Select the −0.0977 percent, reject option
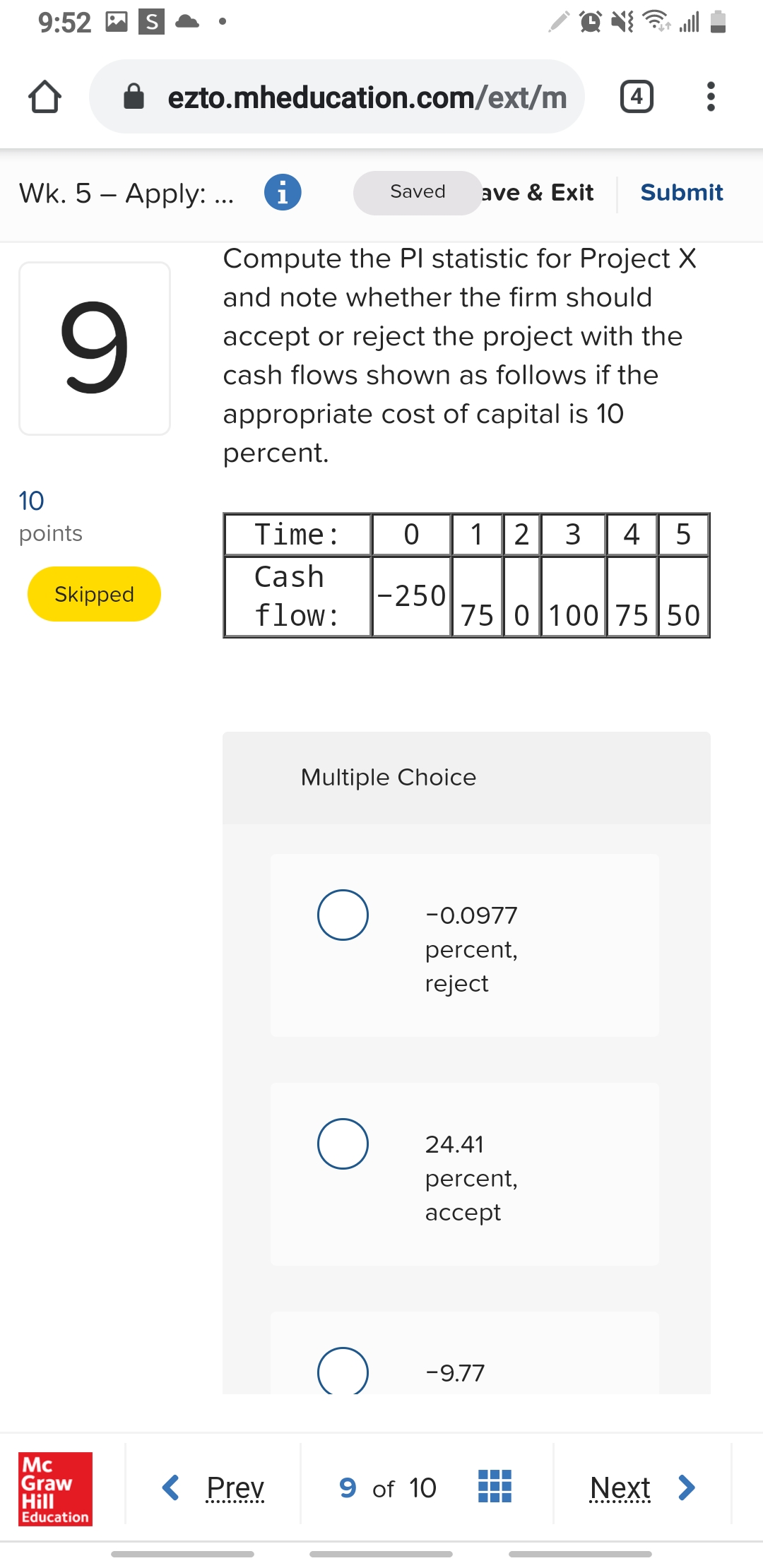Image resolution: width=763 pixels, height=1568 pixels. [343, 915]
